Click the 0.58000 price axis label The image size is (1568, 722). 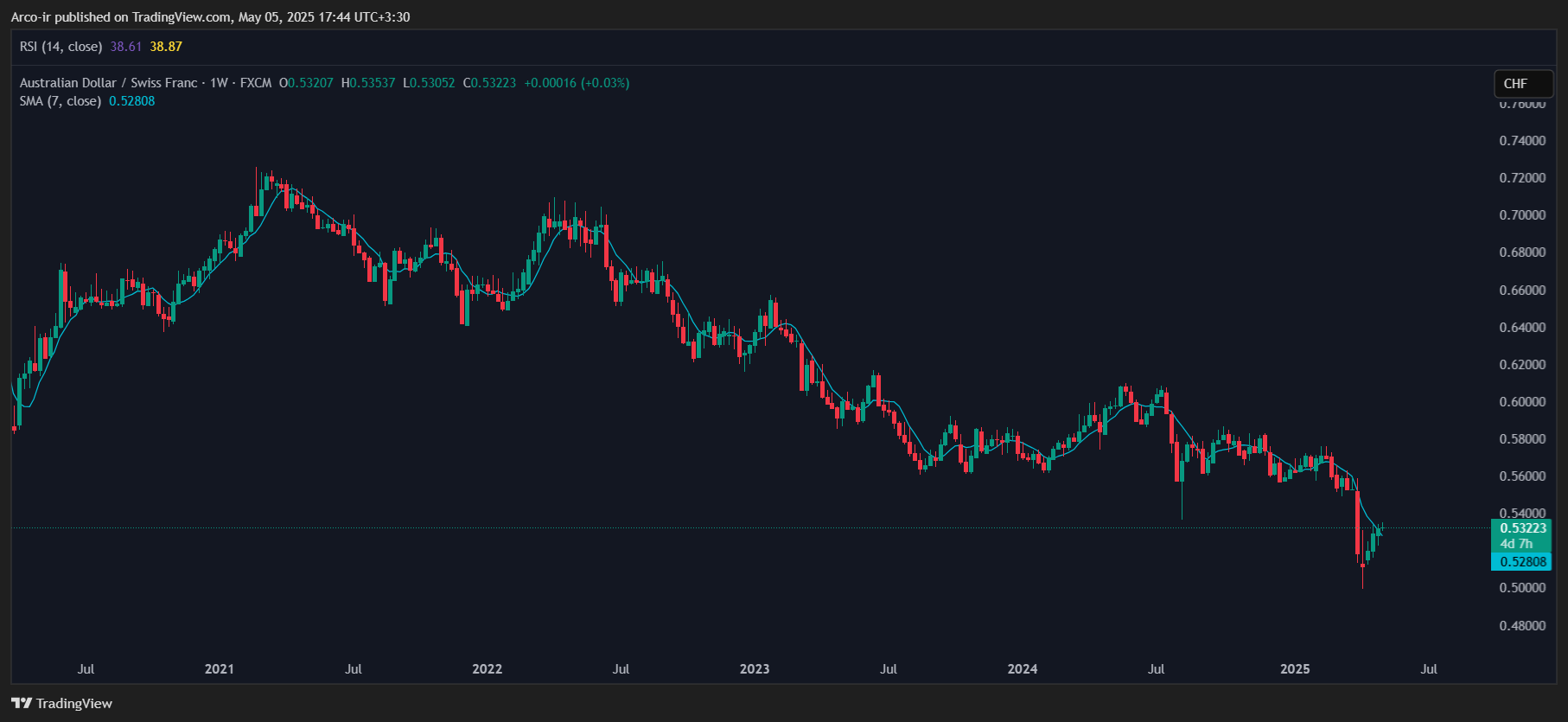click(1522, 439)
